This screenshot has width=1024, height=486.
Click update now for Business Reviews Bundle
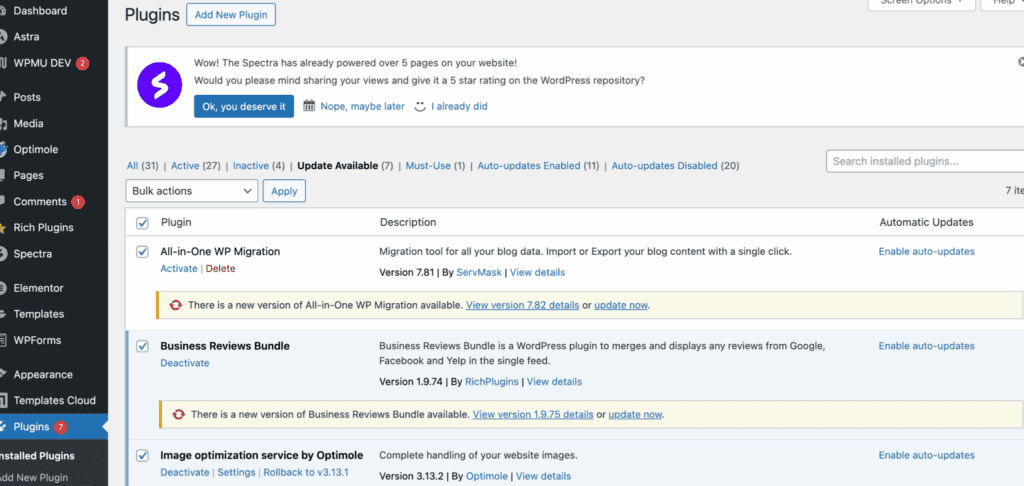point(635,414)
